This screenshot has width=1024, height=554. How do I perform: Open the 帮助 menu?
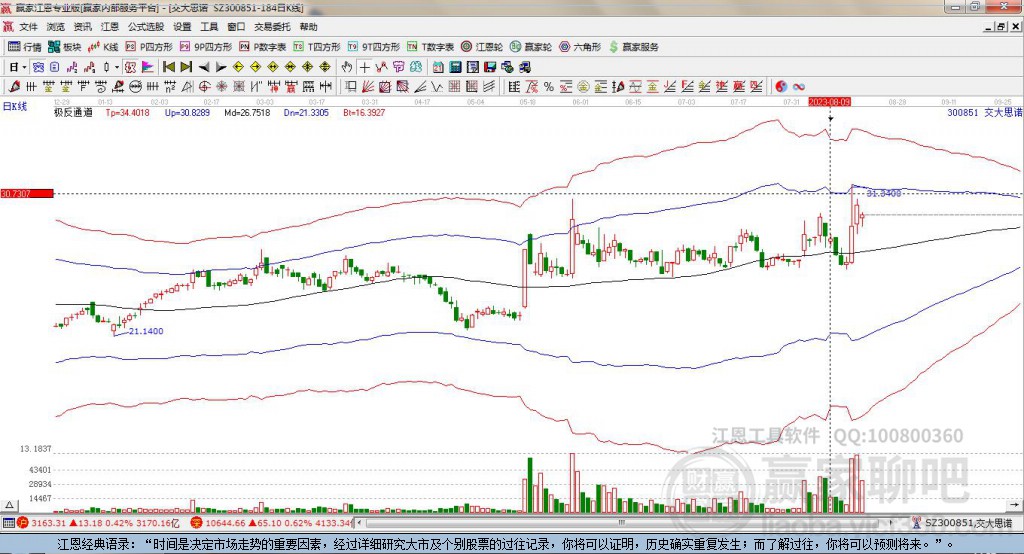pyautogui.click(x=308, y=27)
